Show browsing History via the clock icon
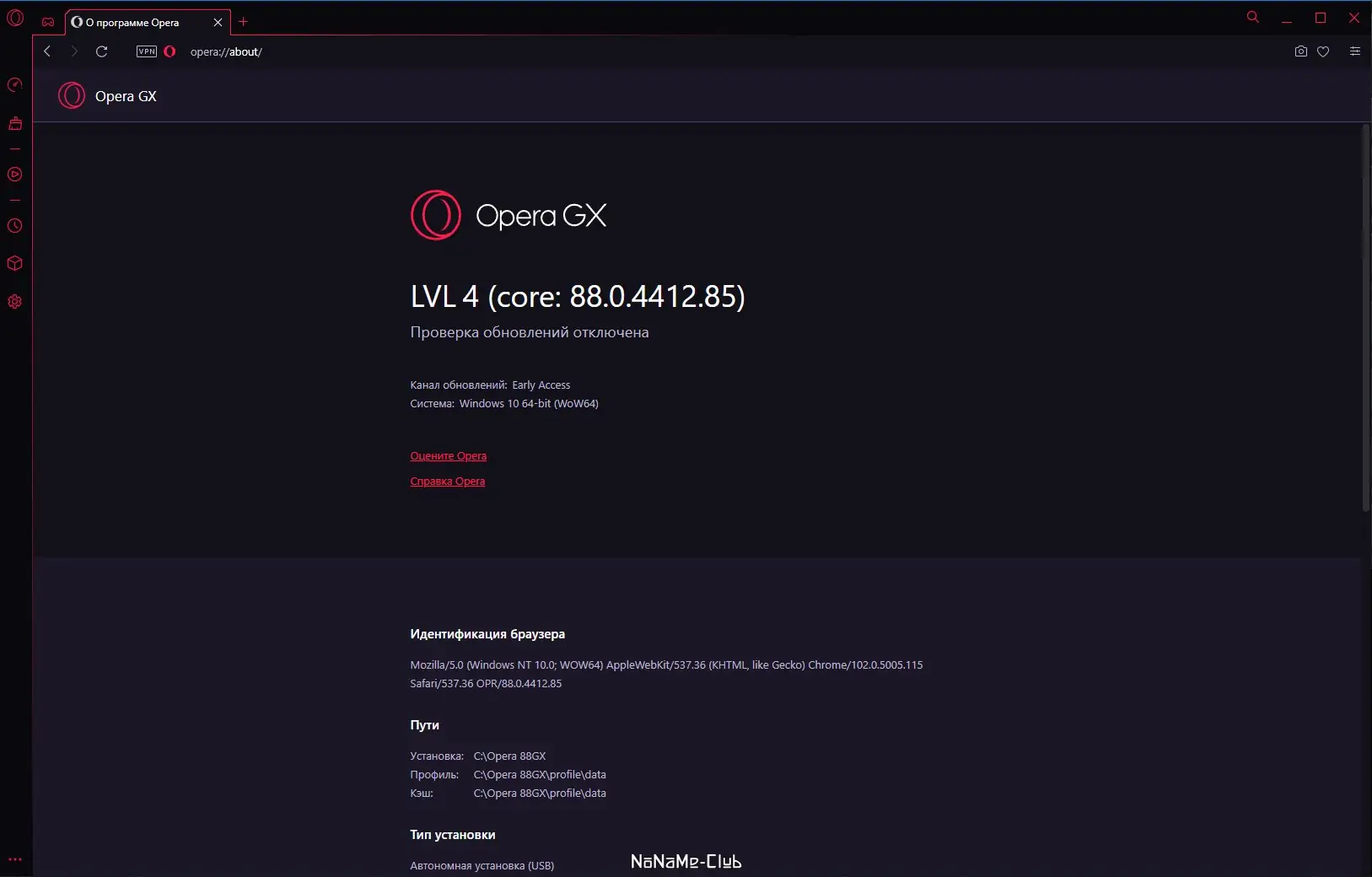The image size is (1372, 877). point(14,225)
